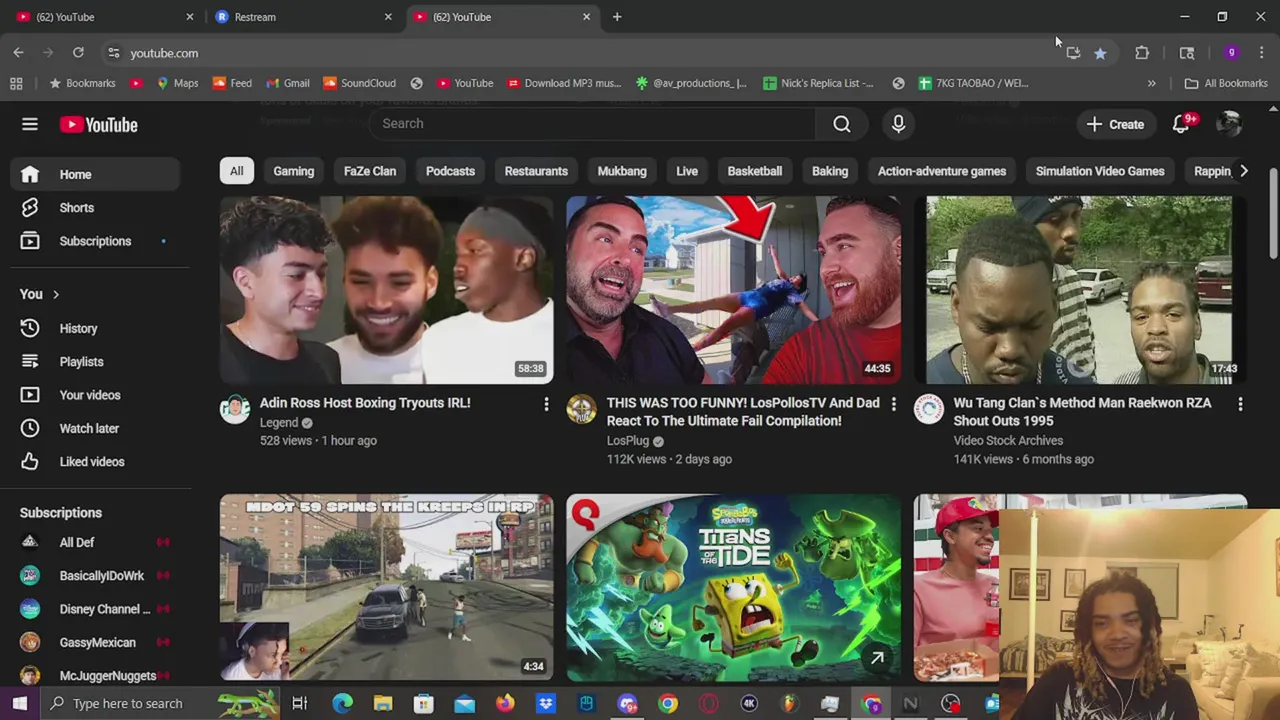Expand the You section chevron
The height and width of the screenshot is (720, 1280).
55,294
